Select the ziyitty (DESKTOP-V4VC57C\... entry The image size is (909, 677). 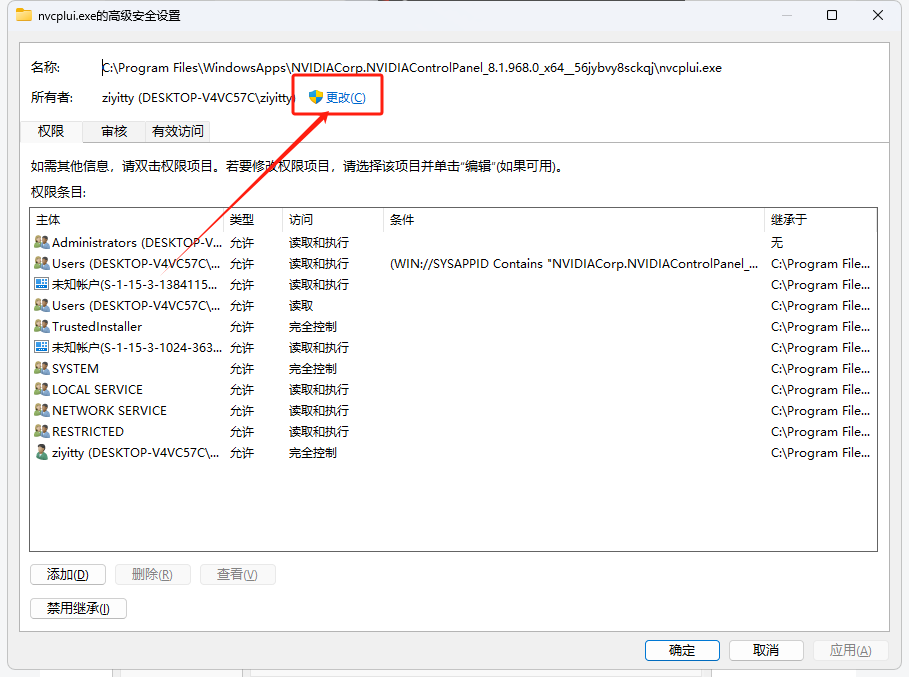click(x=453, y=453)
